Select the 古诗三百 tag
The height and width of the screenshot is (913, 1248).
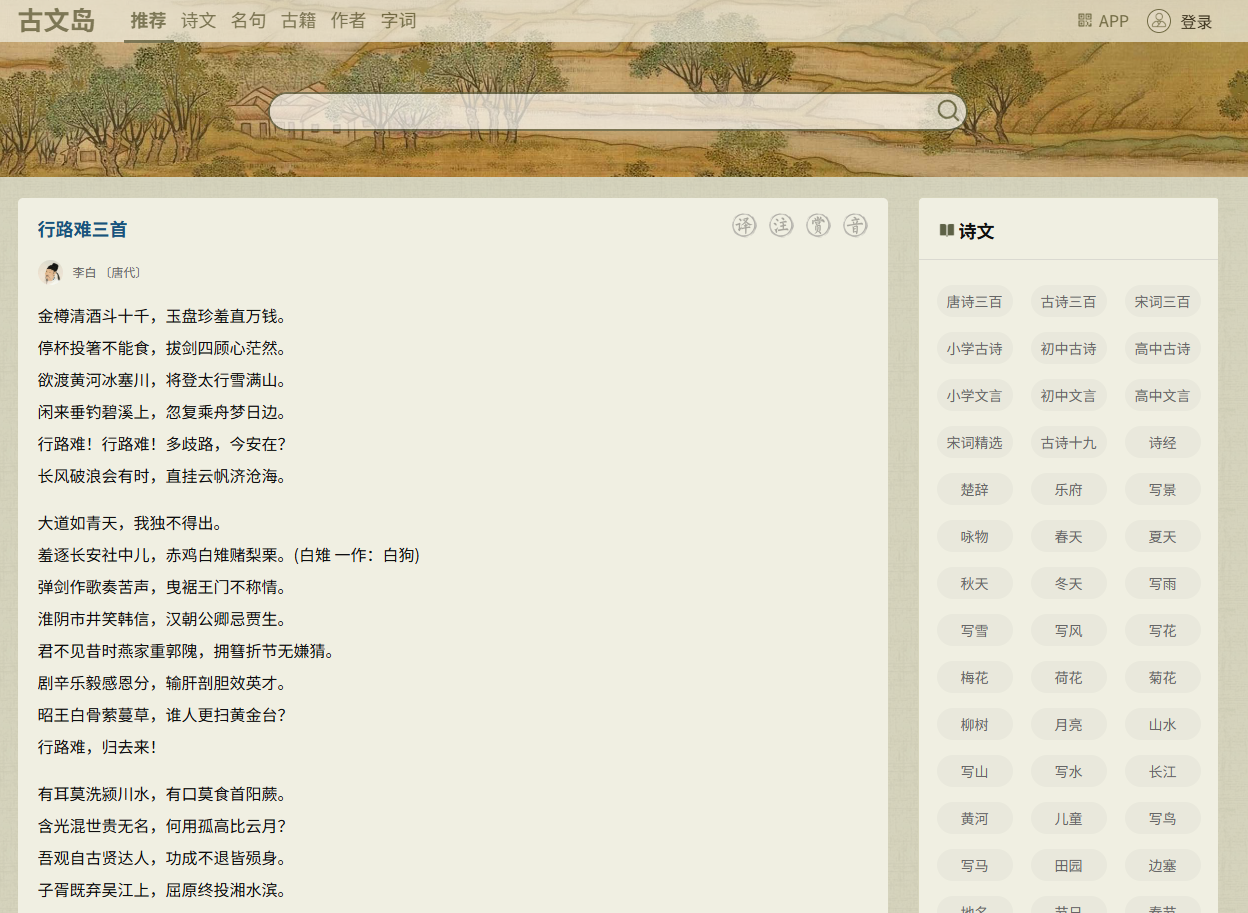pos(1069,302)
